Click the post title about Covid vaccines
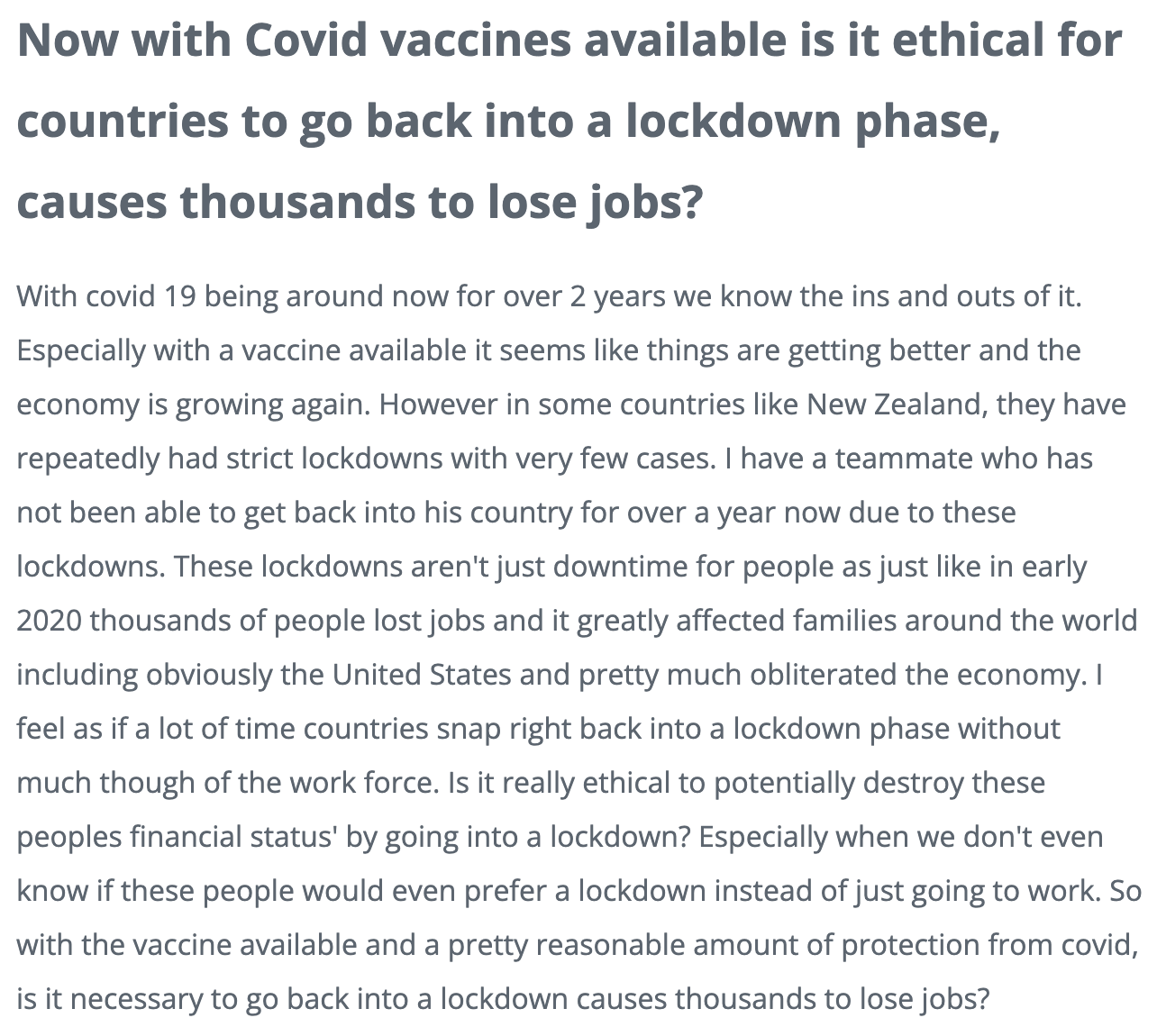This screenshot has width=1157, height=1036. pyautogui.click(x=569, y=121)
